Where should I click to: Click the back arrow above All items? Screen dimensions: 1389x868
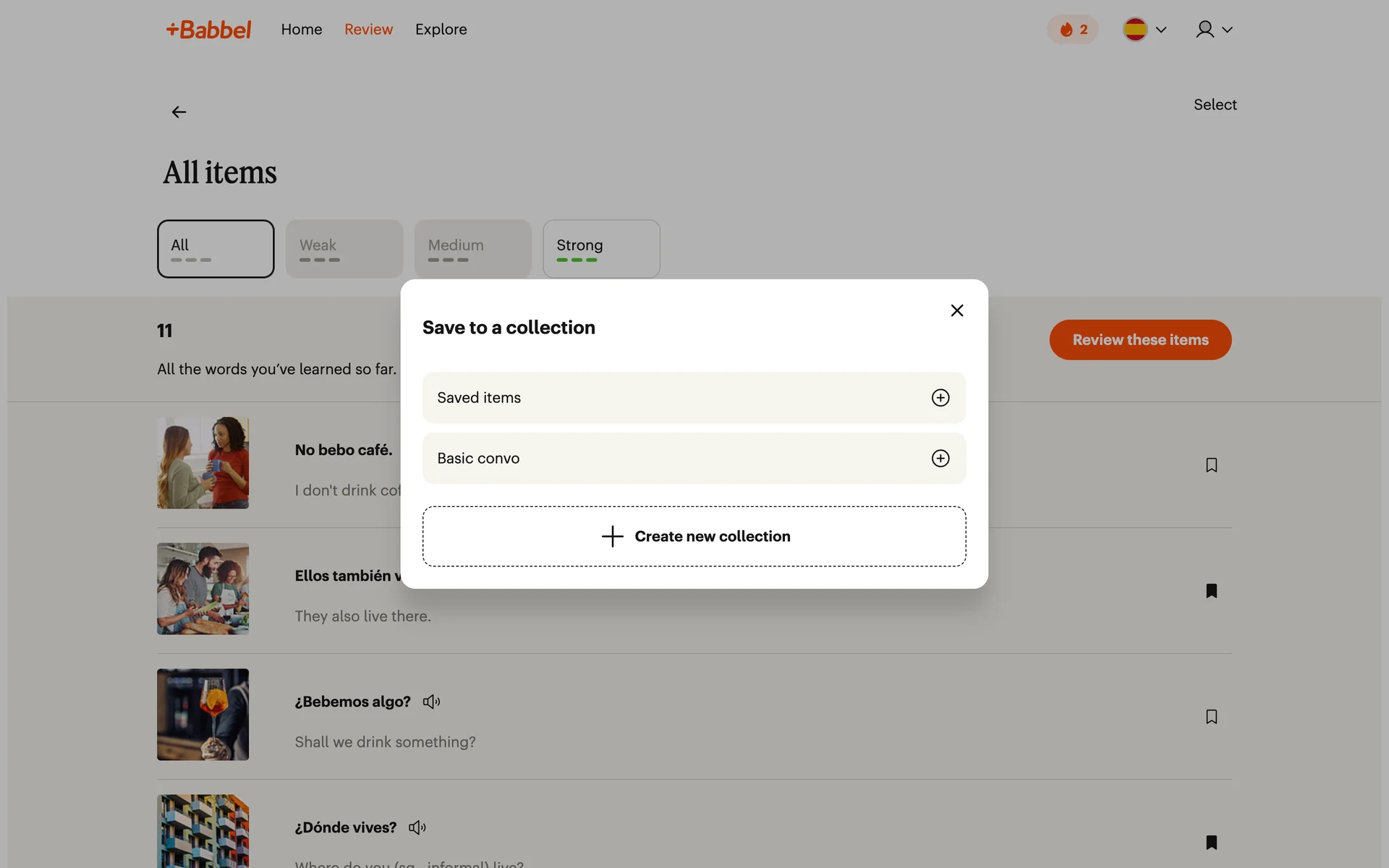pyautogui.click(x=179, y=112)
